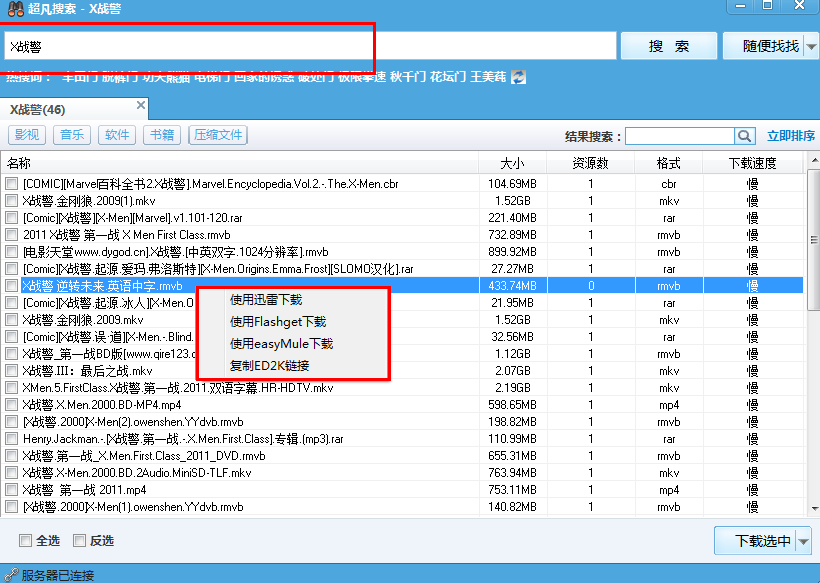Click the 服务器已连接 status text
Viewport: 820px width, 583px height.
pyautogui.click(x=58, y=575)
